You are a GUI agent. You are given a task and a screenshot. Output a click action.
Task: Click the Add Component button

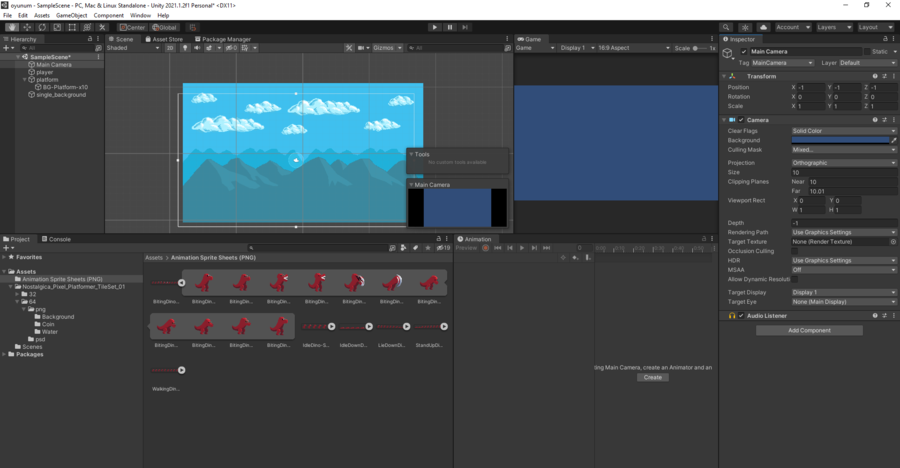click(808, 330)
